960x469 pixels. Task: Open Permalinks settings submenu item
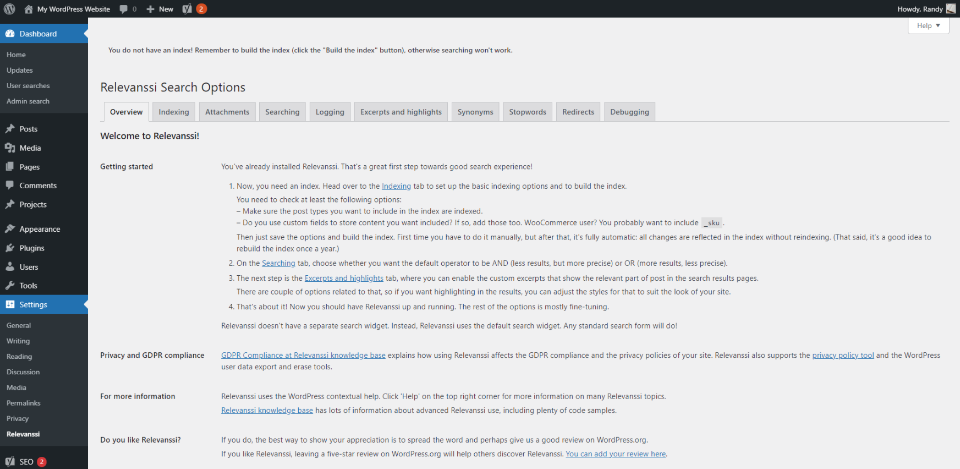coord(23,403)
